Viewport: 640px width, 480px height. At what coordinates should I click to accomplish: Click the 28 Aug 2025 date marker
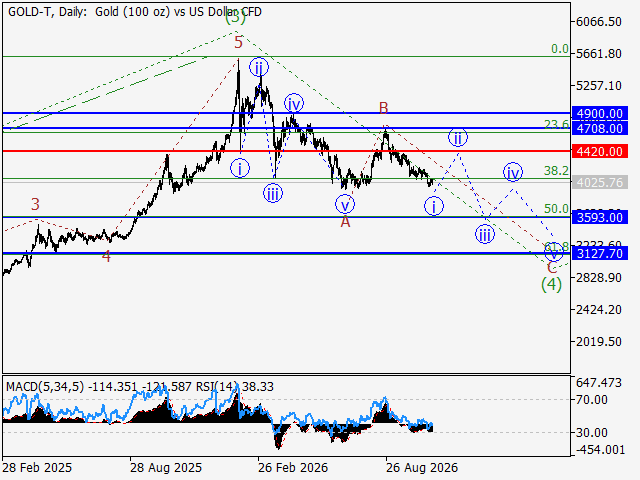166,467
